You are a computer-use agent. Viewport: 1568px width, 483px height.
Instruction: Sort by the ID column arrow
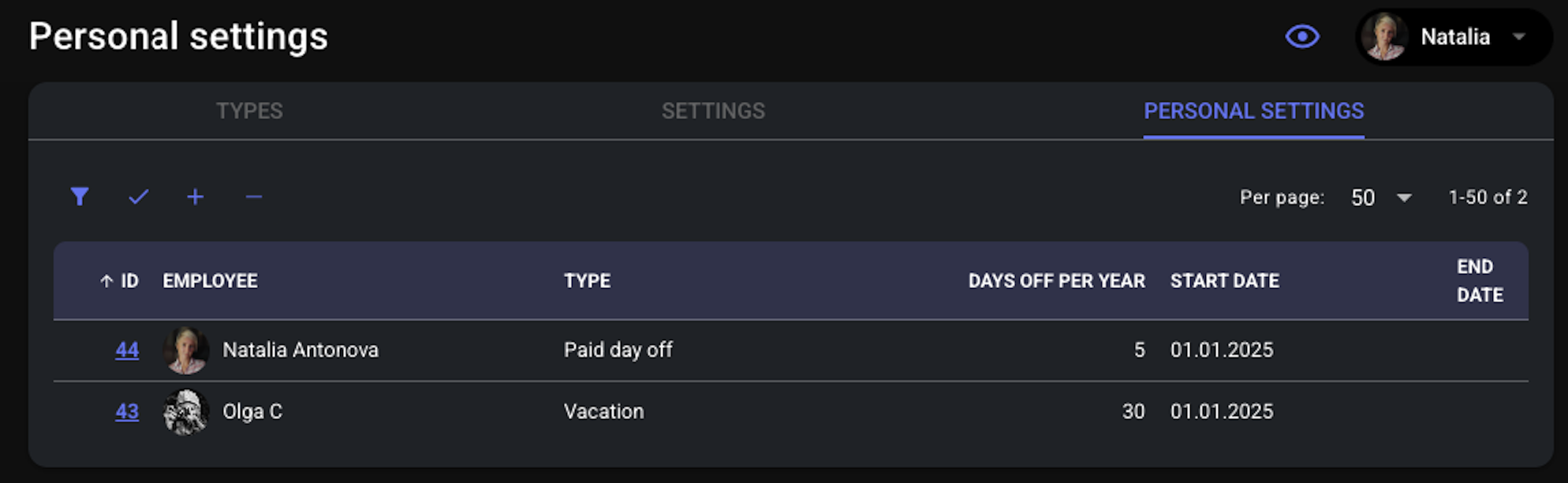pyautogui.click(x=106, y=281)
